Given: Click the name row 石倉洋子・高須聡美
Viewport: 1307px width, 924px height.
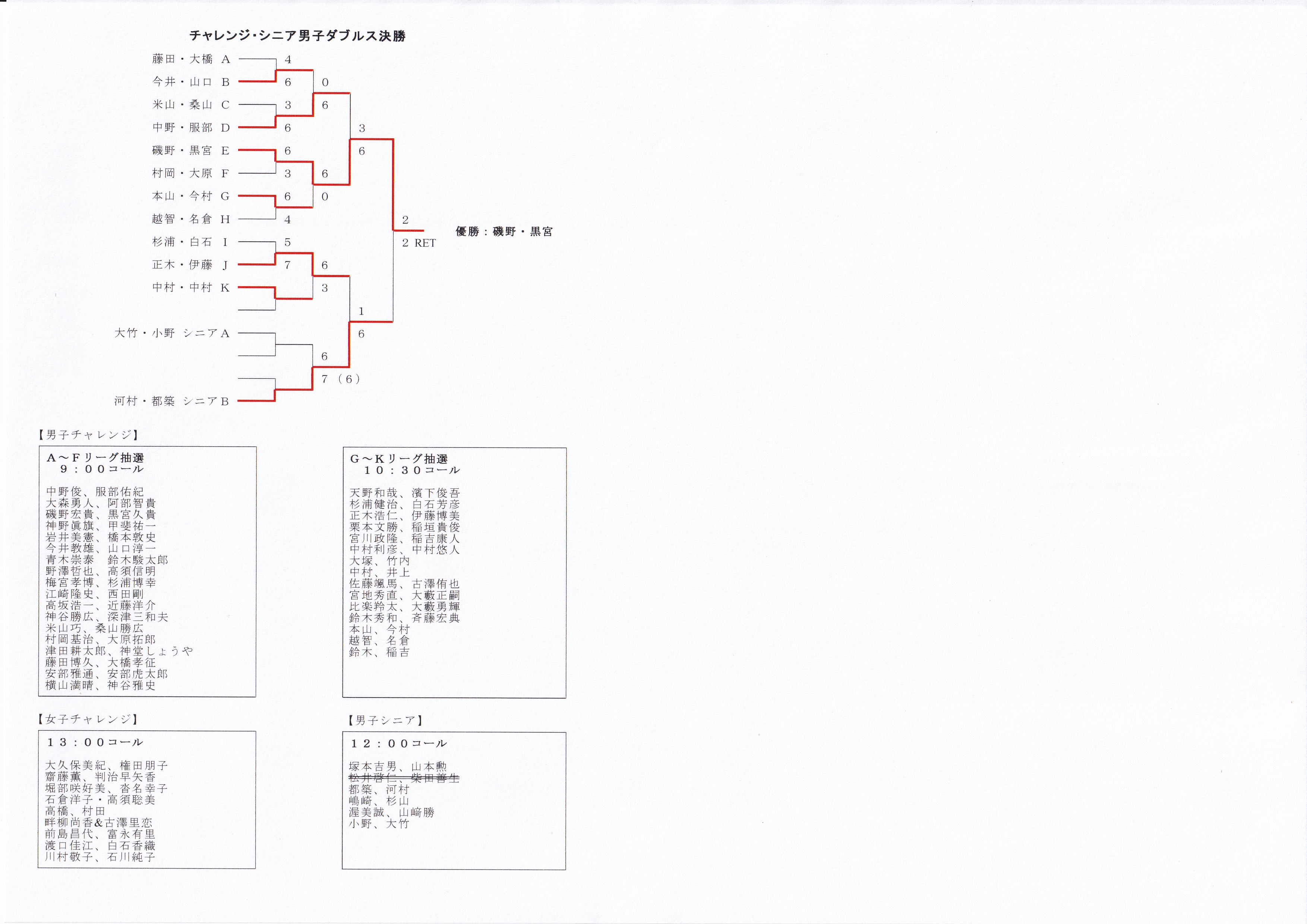Looking at the screenshot, I should tap(100, 800).
